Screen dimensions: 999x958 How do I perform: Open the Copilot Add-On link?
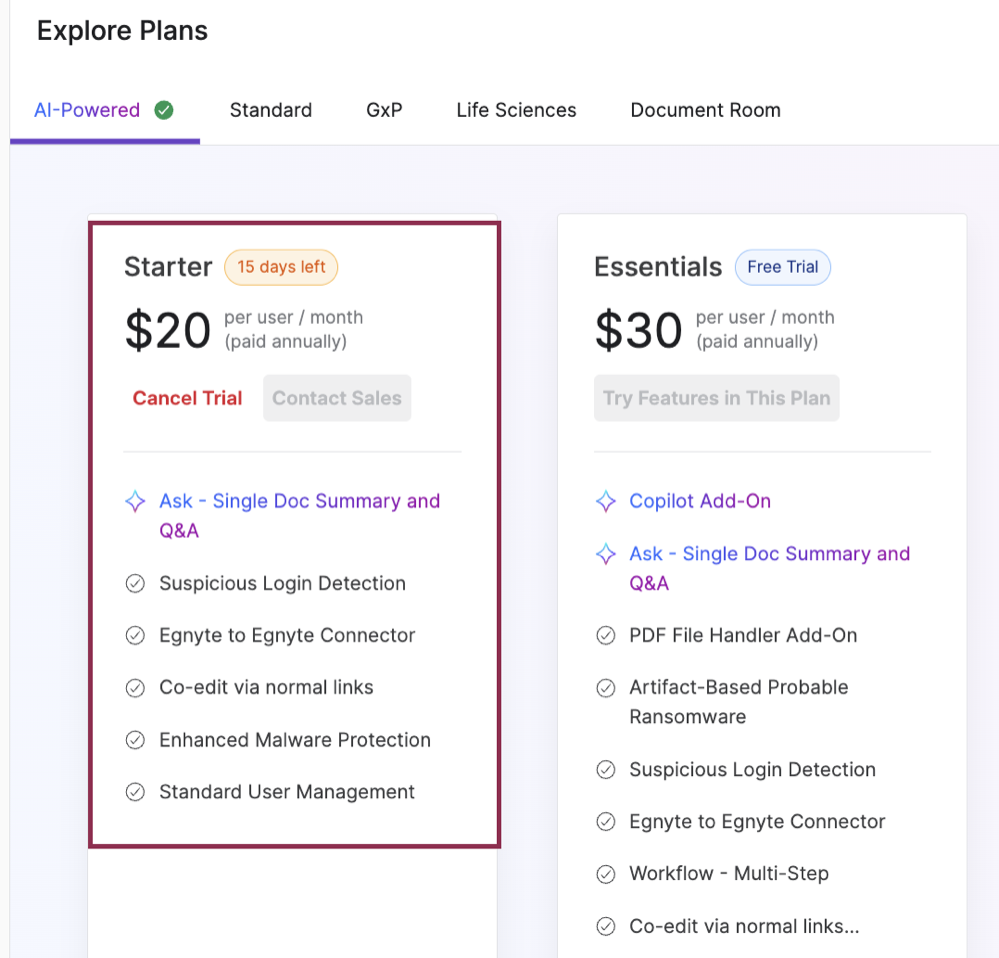(700, 501)
